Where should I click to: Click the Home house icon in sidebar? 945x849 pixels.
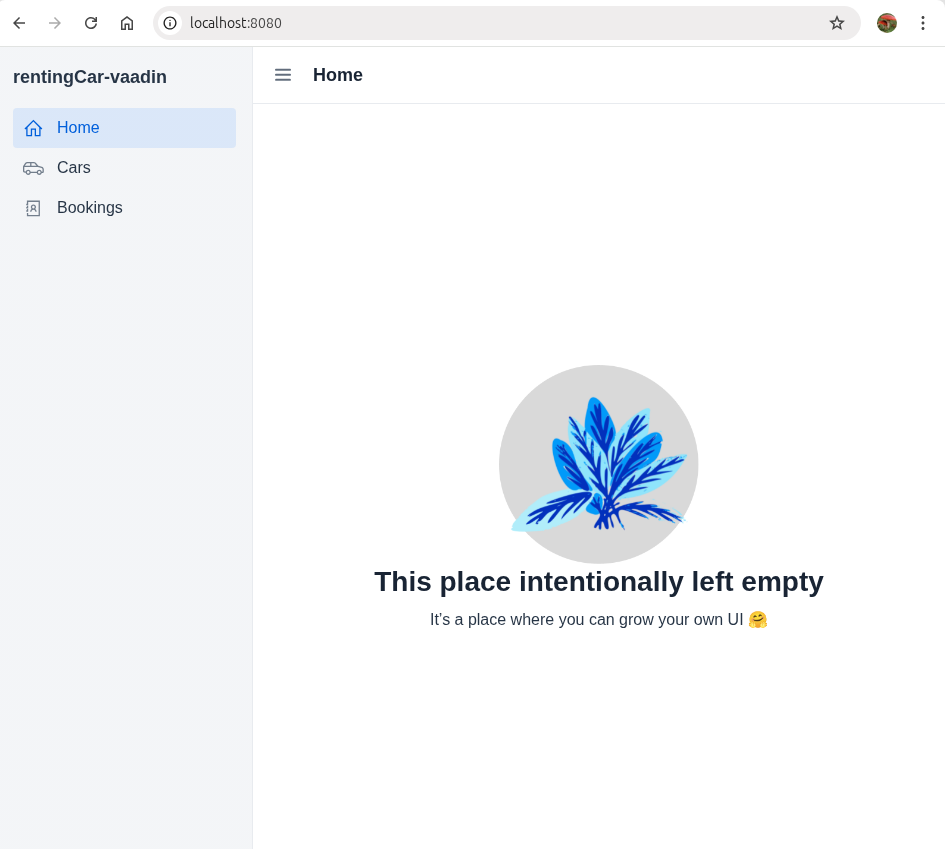34,128
